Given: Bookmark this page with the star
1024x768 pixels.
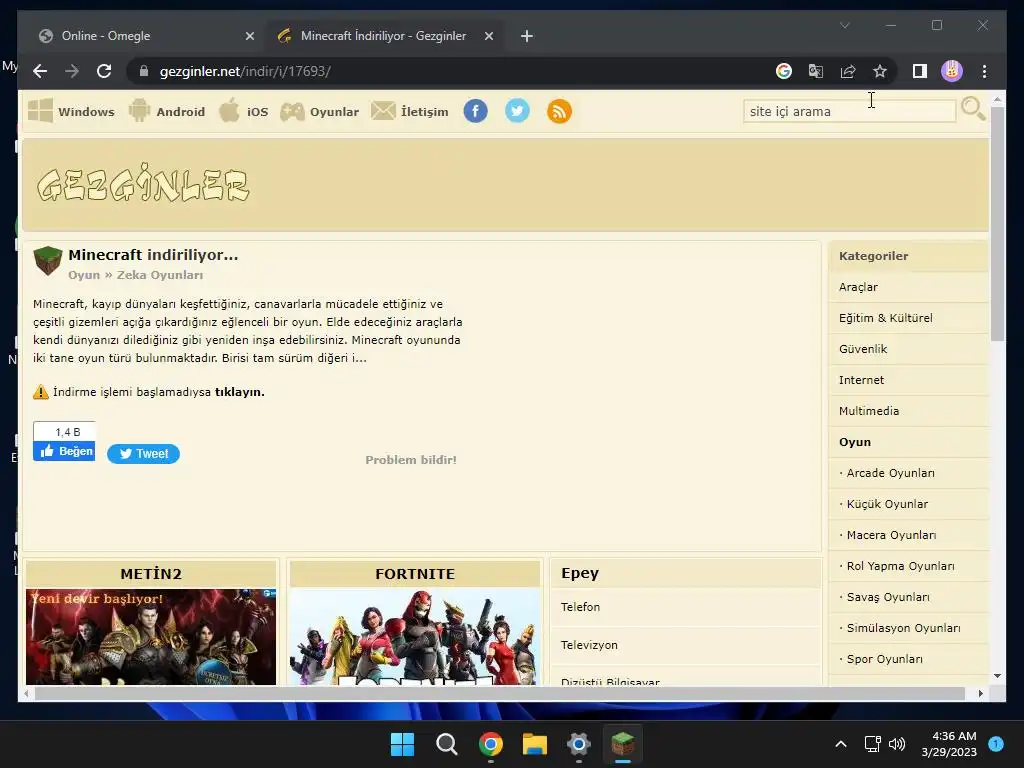Looking at the screenshot, I should point(880,71).
